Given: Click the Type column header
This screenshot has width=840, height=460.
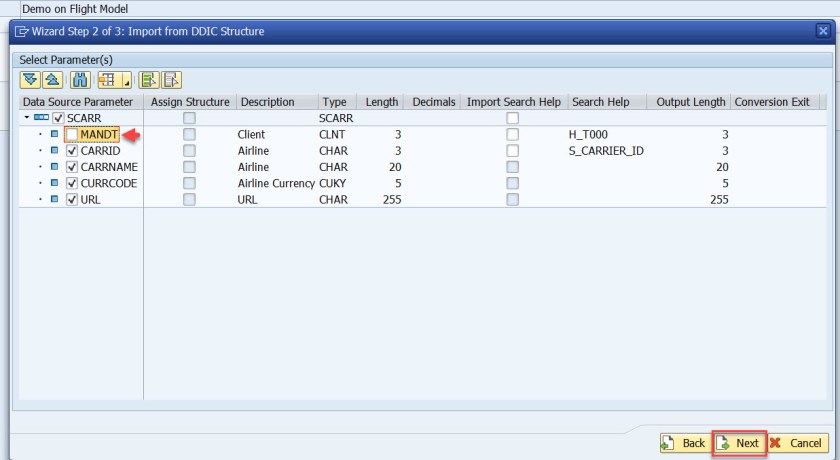Looking at the screenshot, I should (337, 102).
